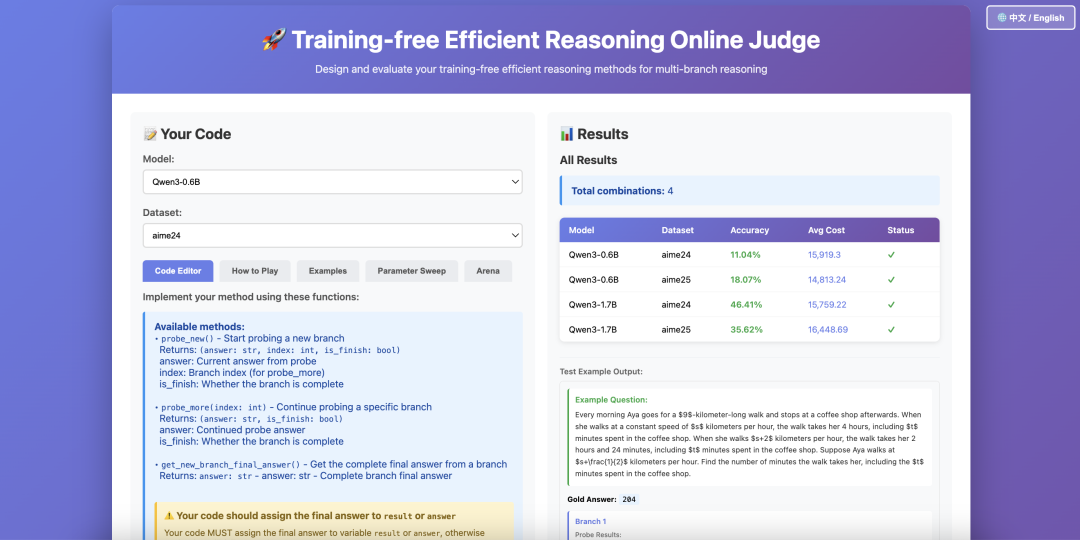1080x540 pixels.
Task: Click the Total combinations: 4 banner
Action: tap(749, 190)
